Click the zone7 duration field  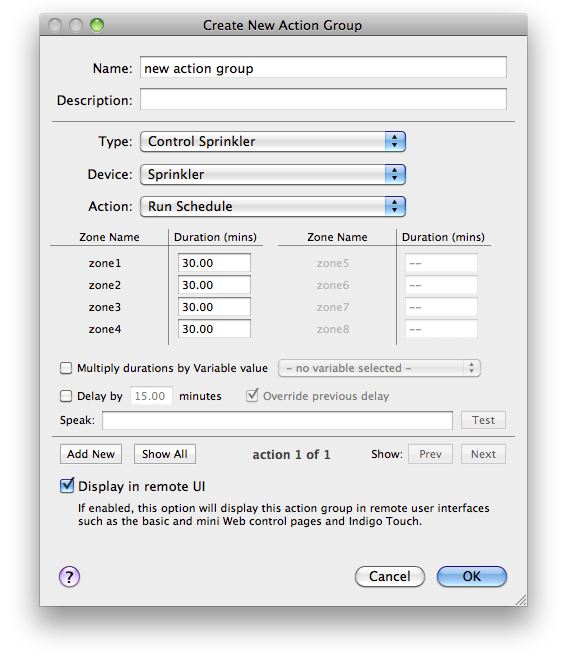(x=441, y=308)
